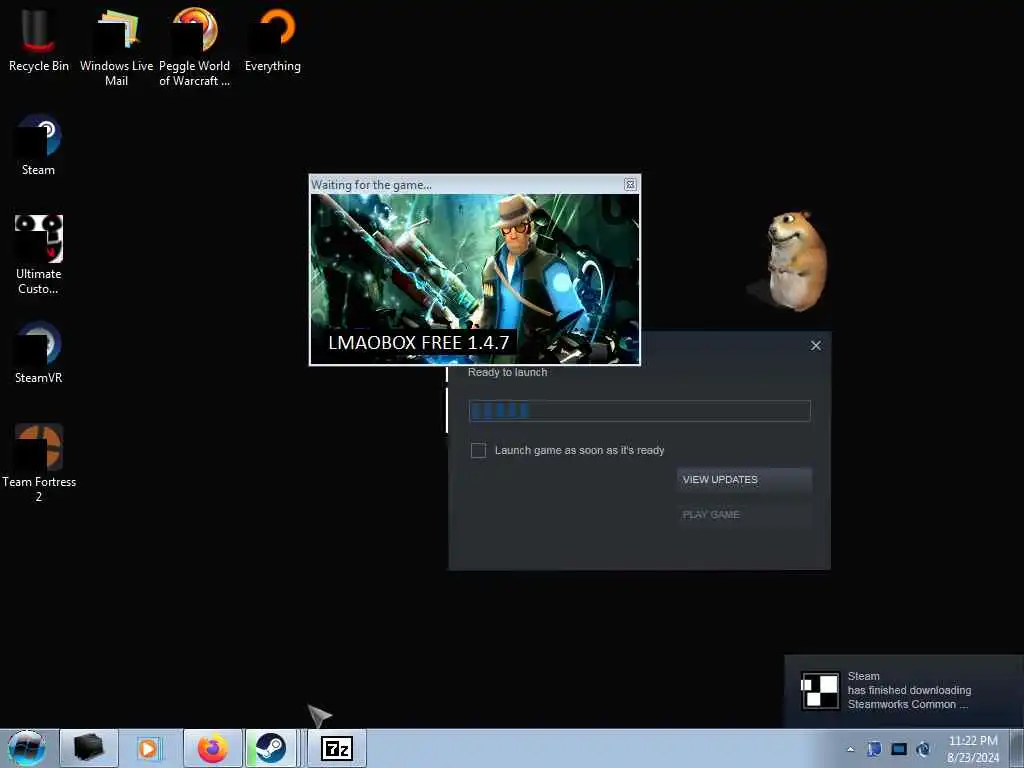Open the Steam finished downloading notification
Image resolution: width=1024 pixels, height=768 pixels.
tap(904, 691)
